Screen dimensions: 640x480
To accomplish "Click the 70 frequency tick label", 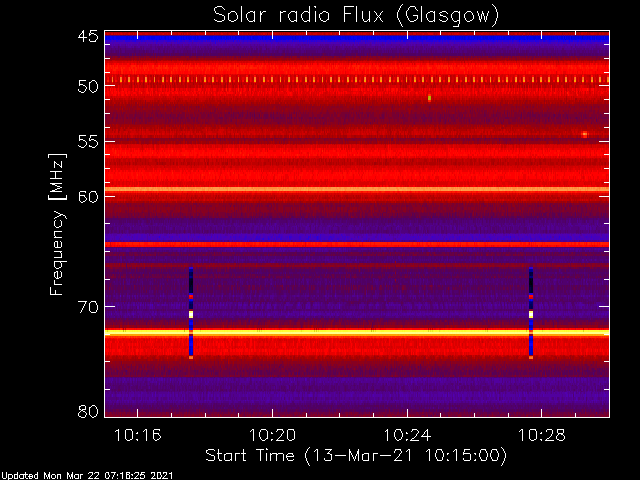I will (x=88, y=307).
